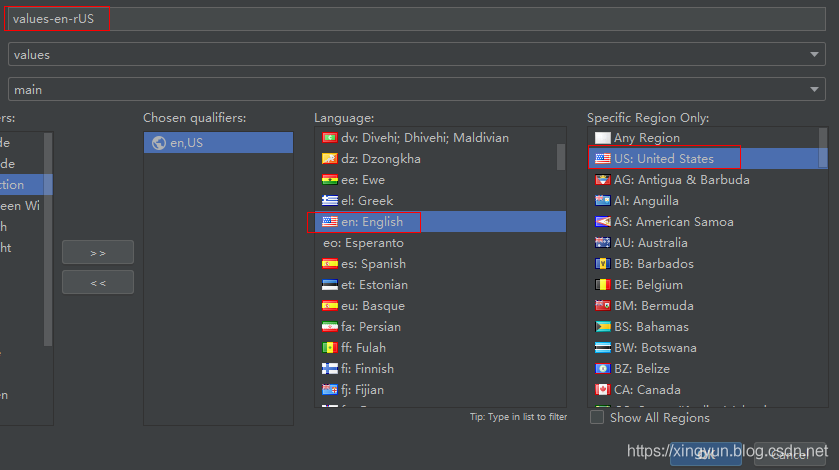Click the globe icon beside en,US qualifier
This screenshot has height=470, width=839.
coord(158,143)
